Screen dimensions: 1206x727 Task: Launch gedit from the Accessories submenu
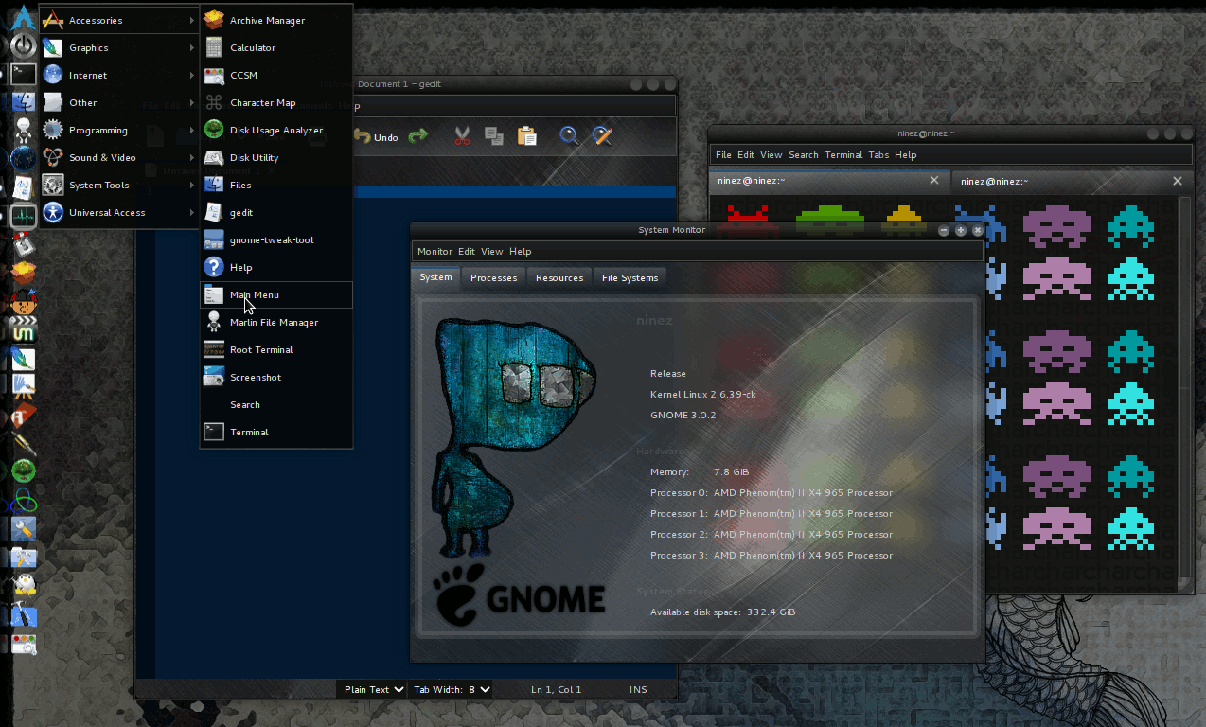pos(276,212)
